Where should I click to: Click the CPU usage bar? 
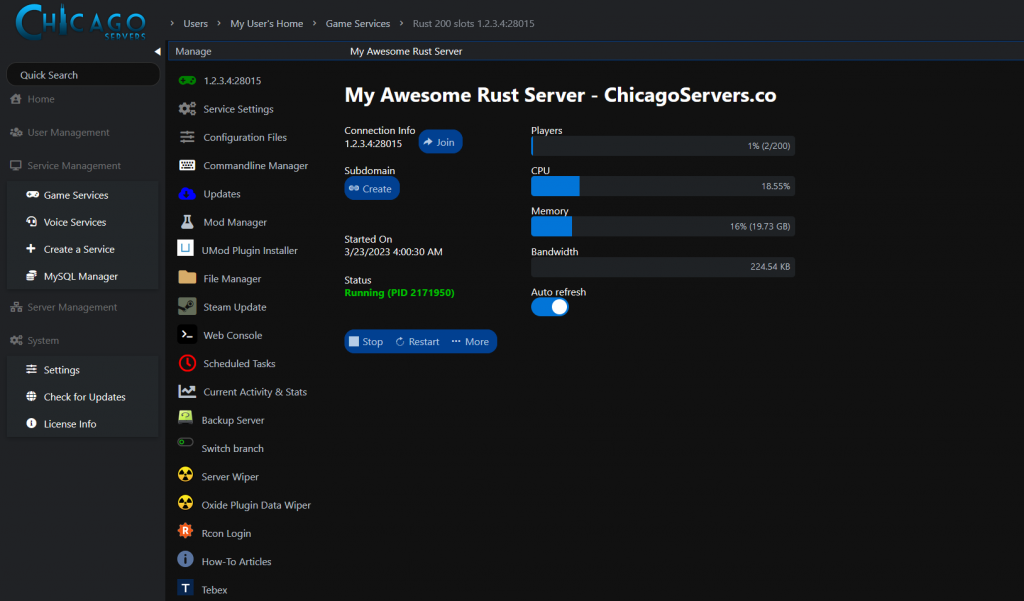pyautogui.click(x=663, y=186)
